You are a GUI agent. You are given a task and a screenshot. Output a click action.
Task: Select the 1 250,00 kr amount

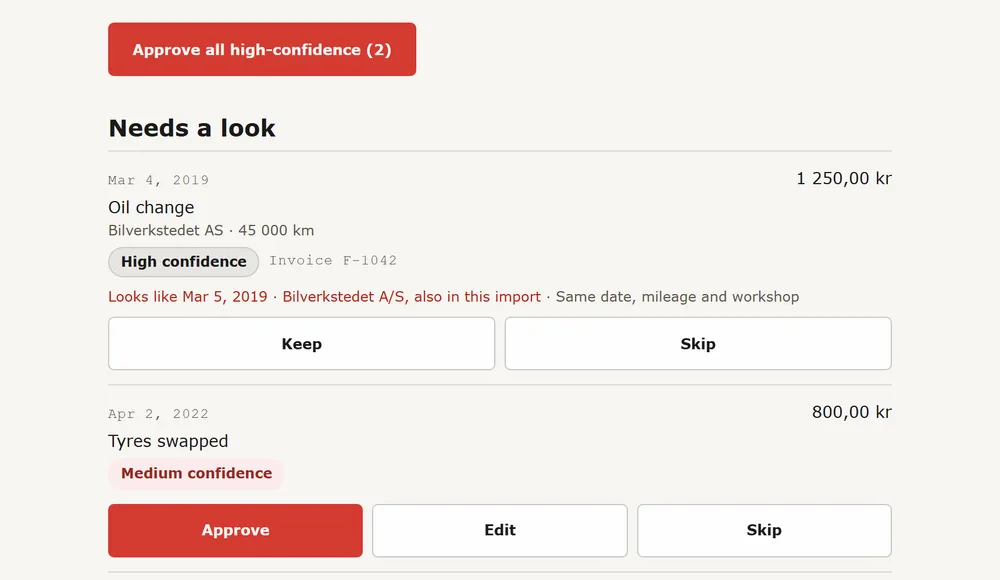click(844, 178)
